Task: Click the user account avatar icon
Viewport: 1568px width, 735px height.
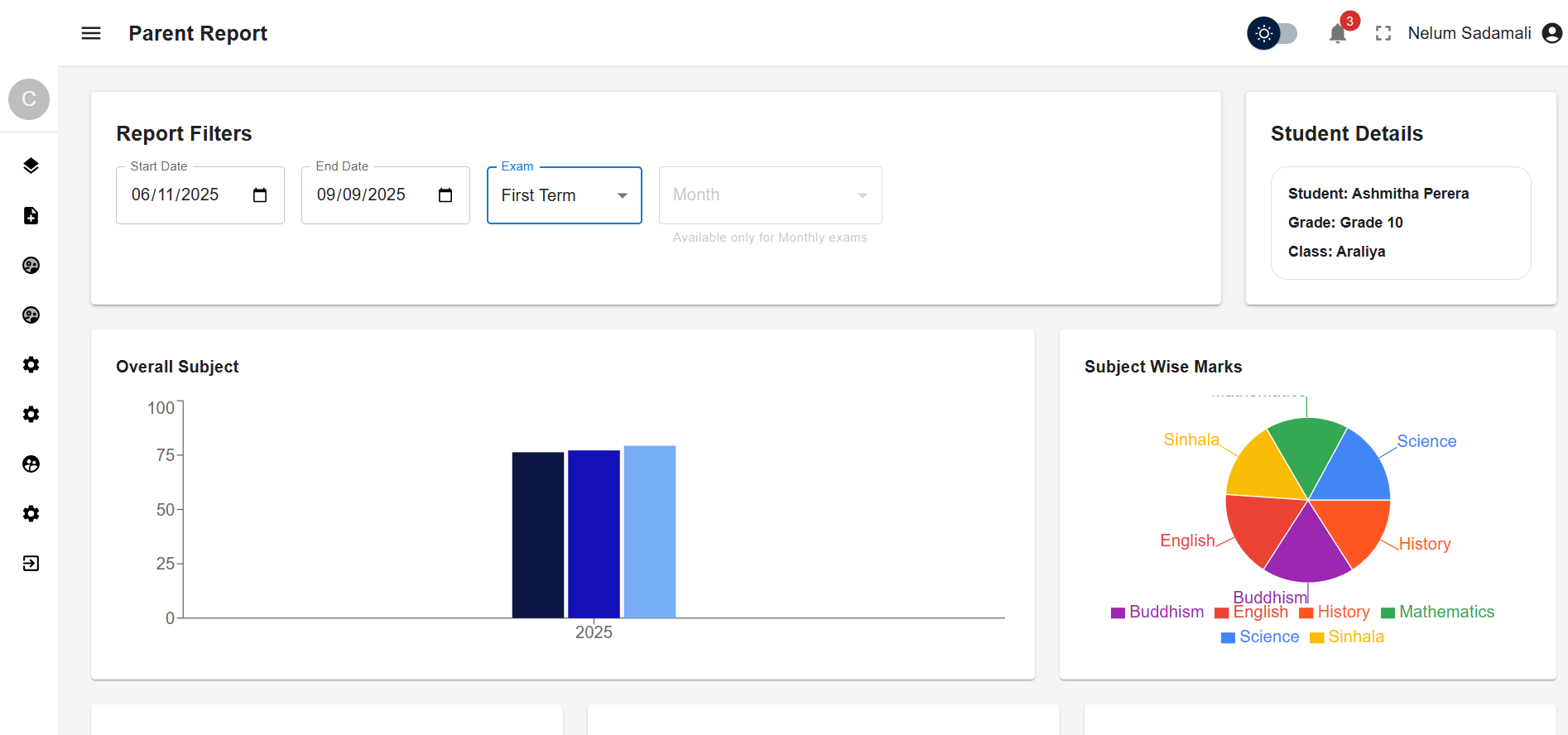Action: (x=1551, y=33)
